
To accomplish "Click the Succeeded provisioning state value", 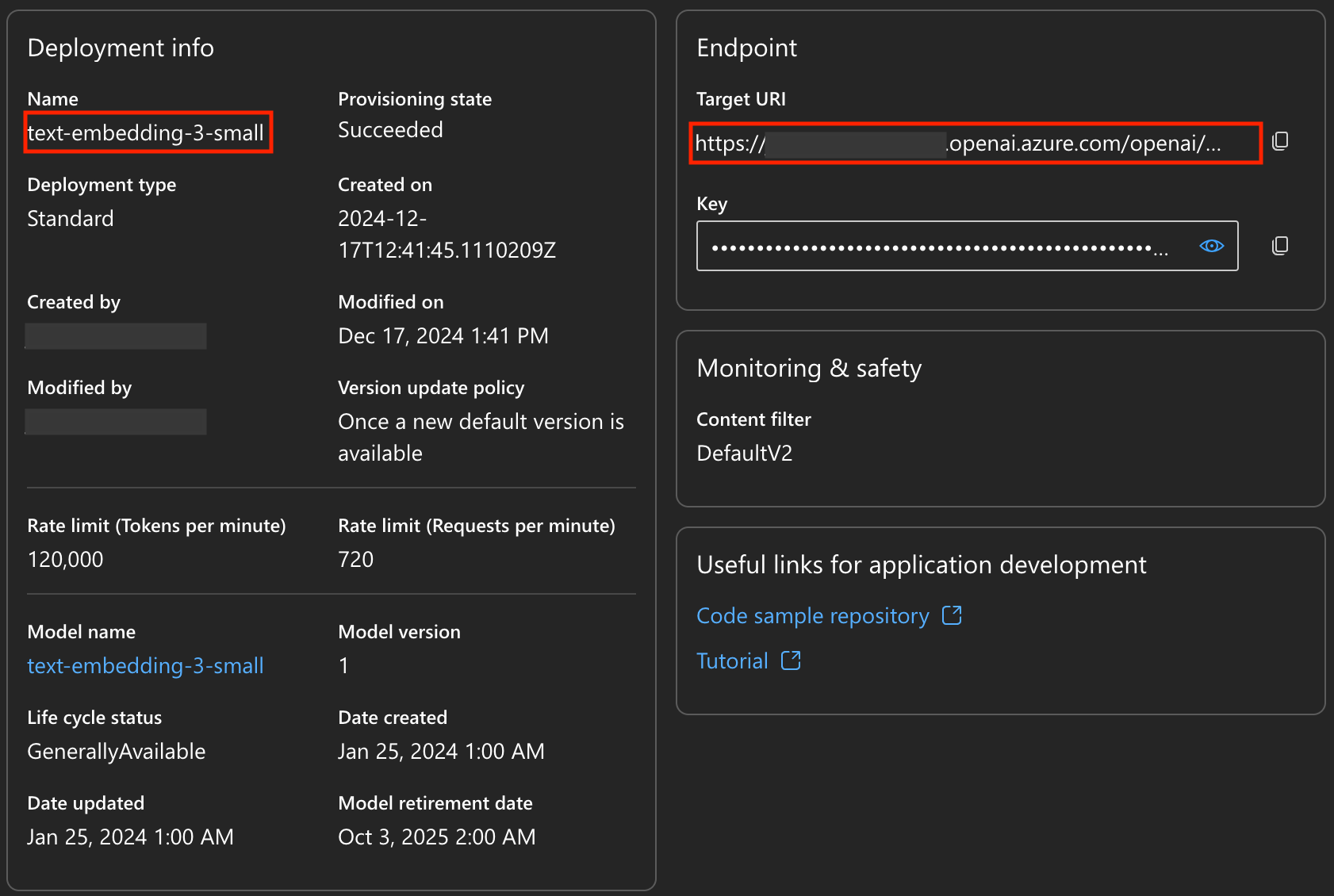I will tap(390, 130).
